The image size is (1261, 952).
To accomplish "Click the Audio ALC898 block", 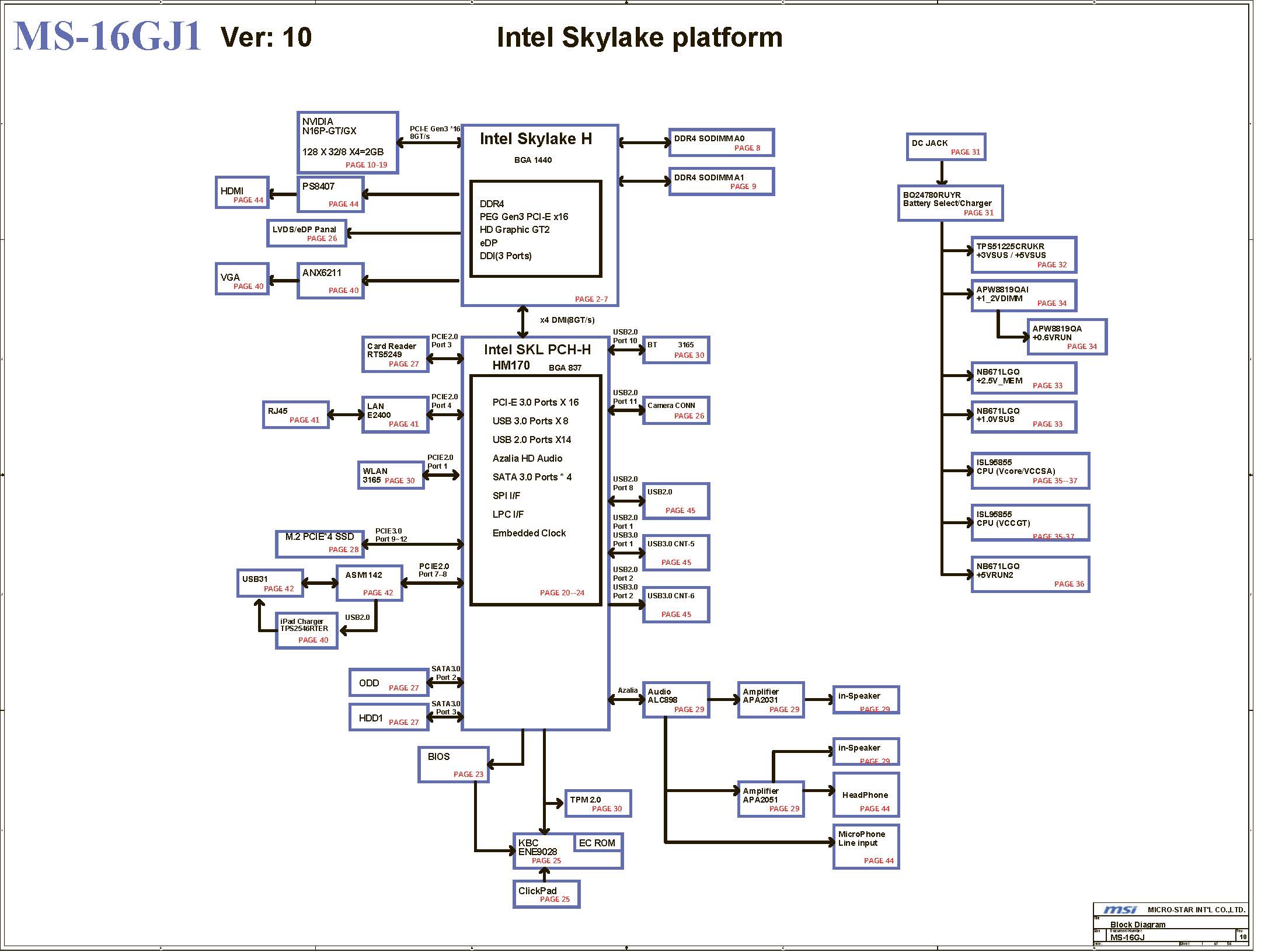I will coord(676,700).
